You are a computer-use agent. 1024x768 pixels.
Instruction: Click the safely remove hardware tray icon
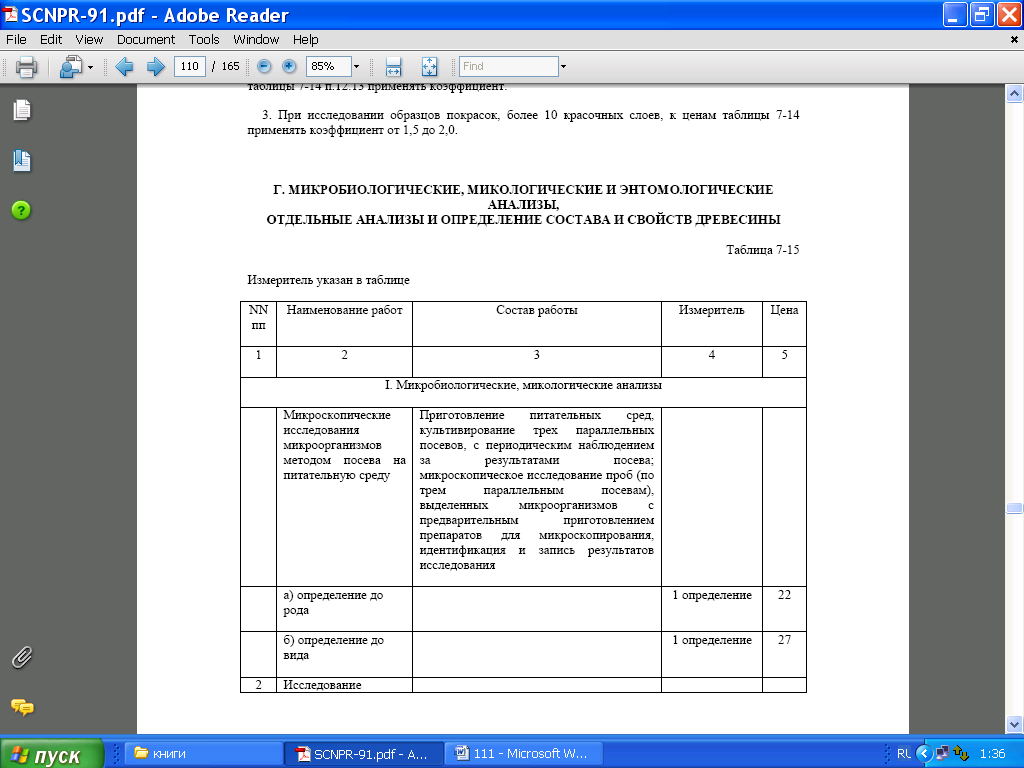[961, 754]
